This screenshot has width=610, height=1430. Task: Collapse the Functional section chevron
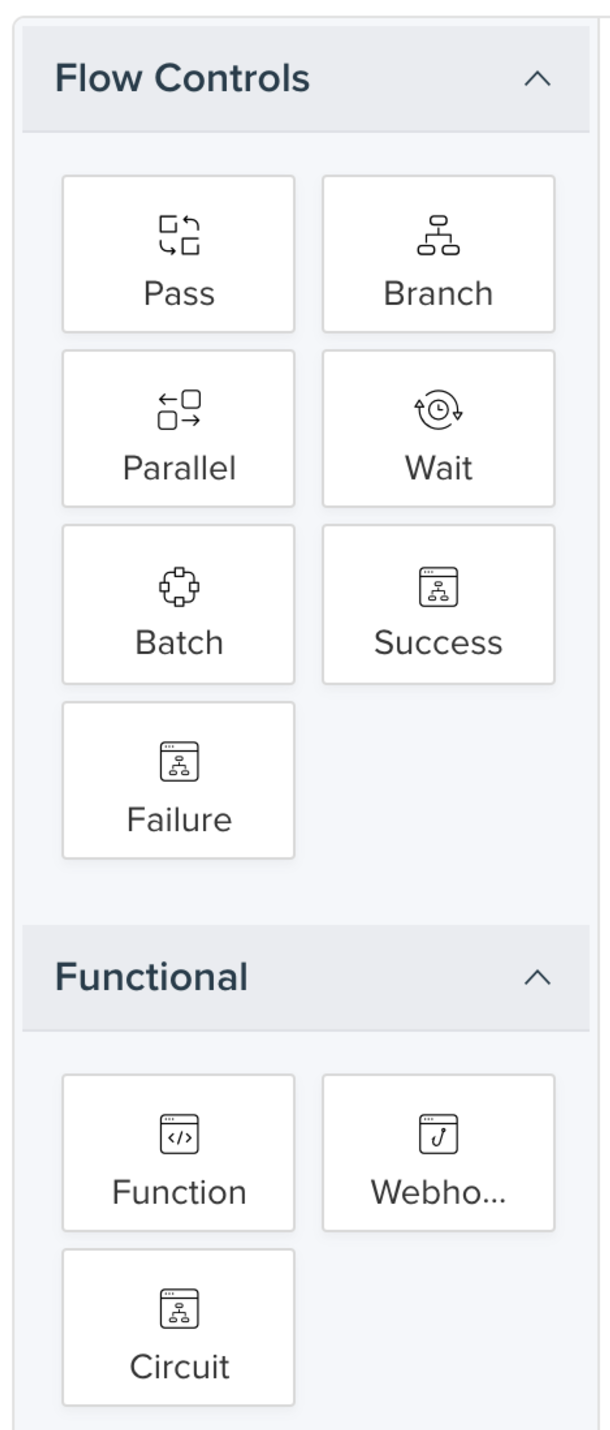[537, 977]
